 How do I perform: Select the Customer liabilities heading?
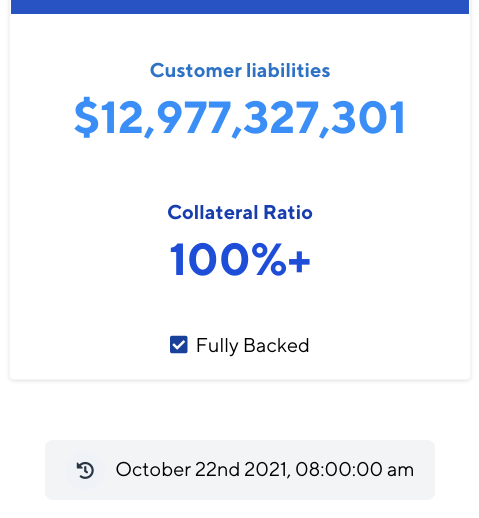(240, 70)
